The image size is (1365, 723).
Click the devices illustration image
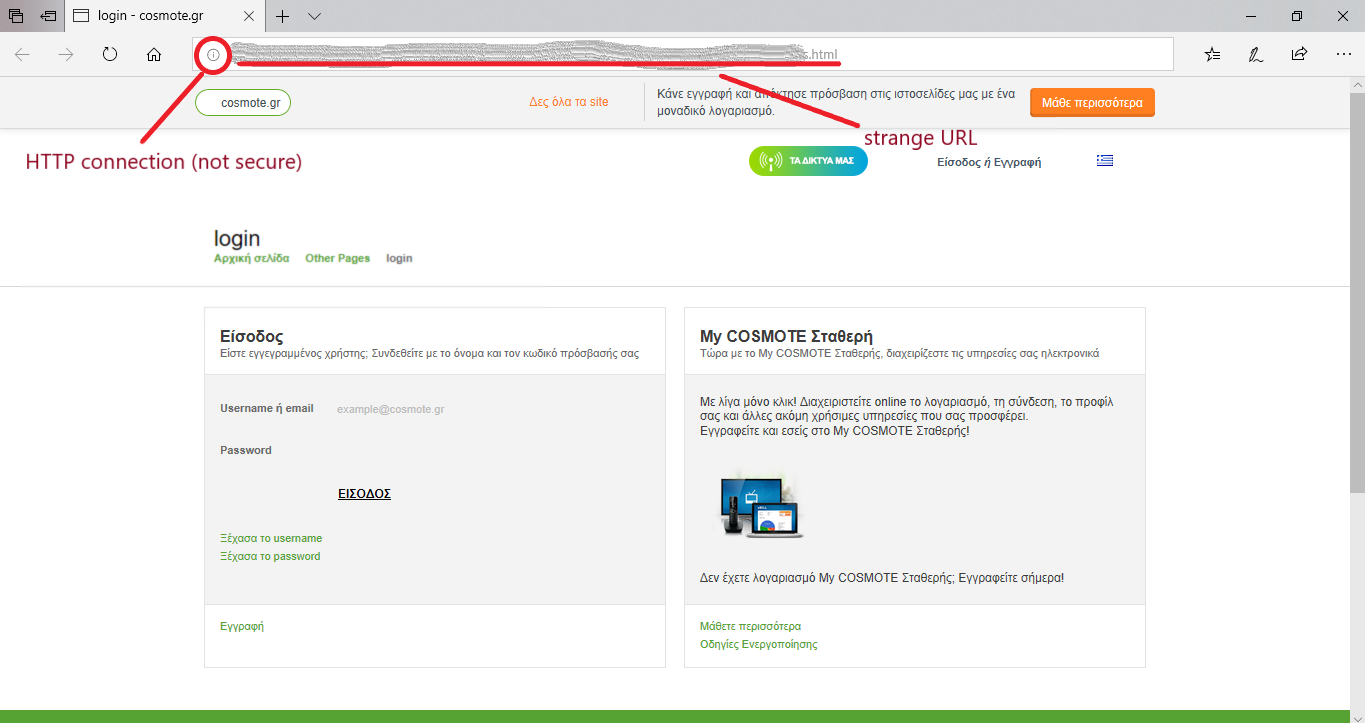[x=761, y=505]
